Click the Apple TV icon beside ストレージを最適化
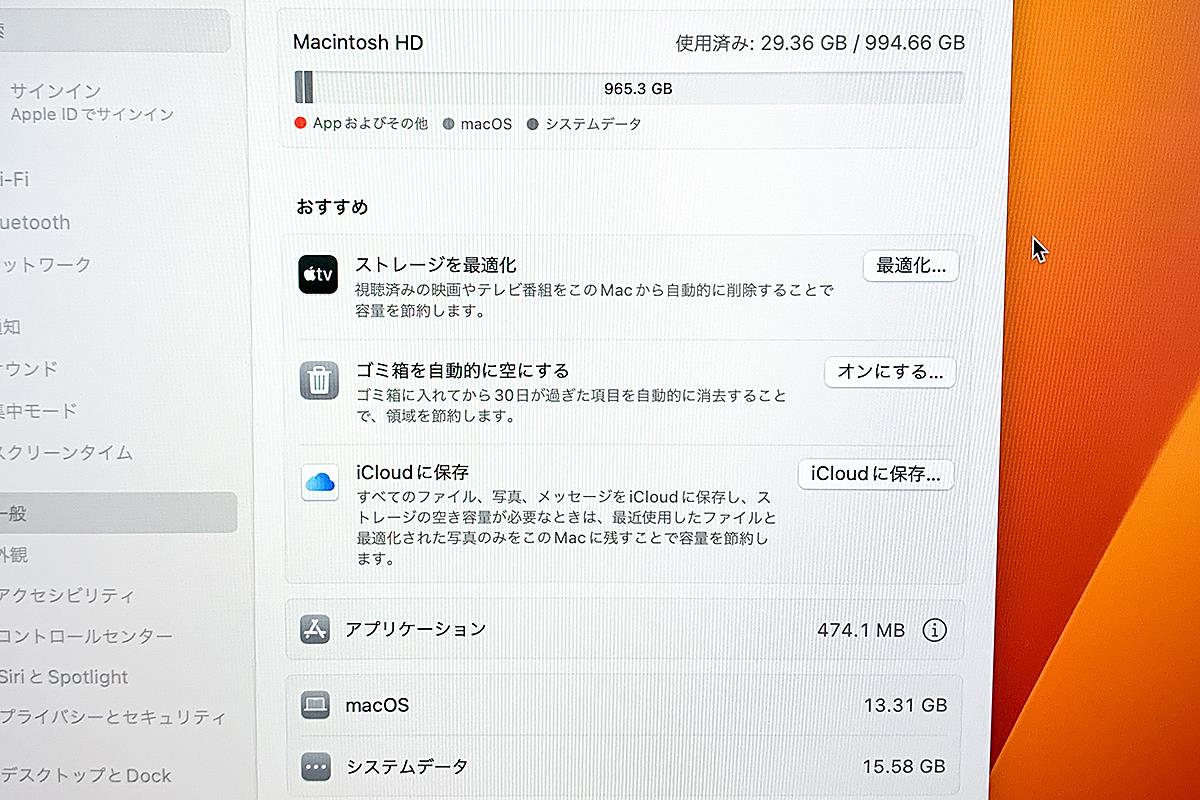The width and height of the screenshot is (1200, 800). [318, 274]
